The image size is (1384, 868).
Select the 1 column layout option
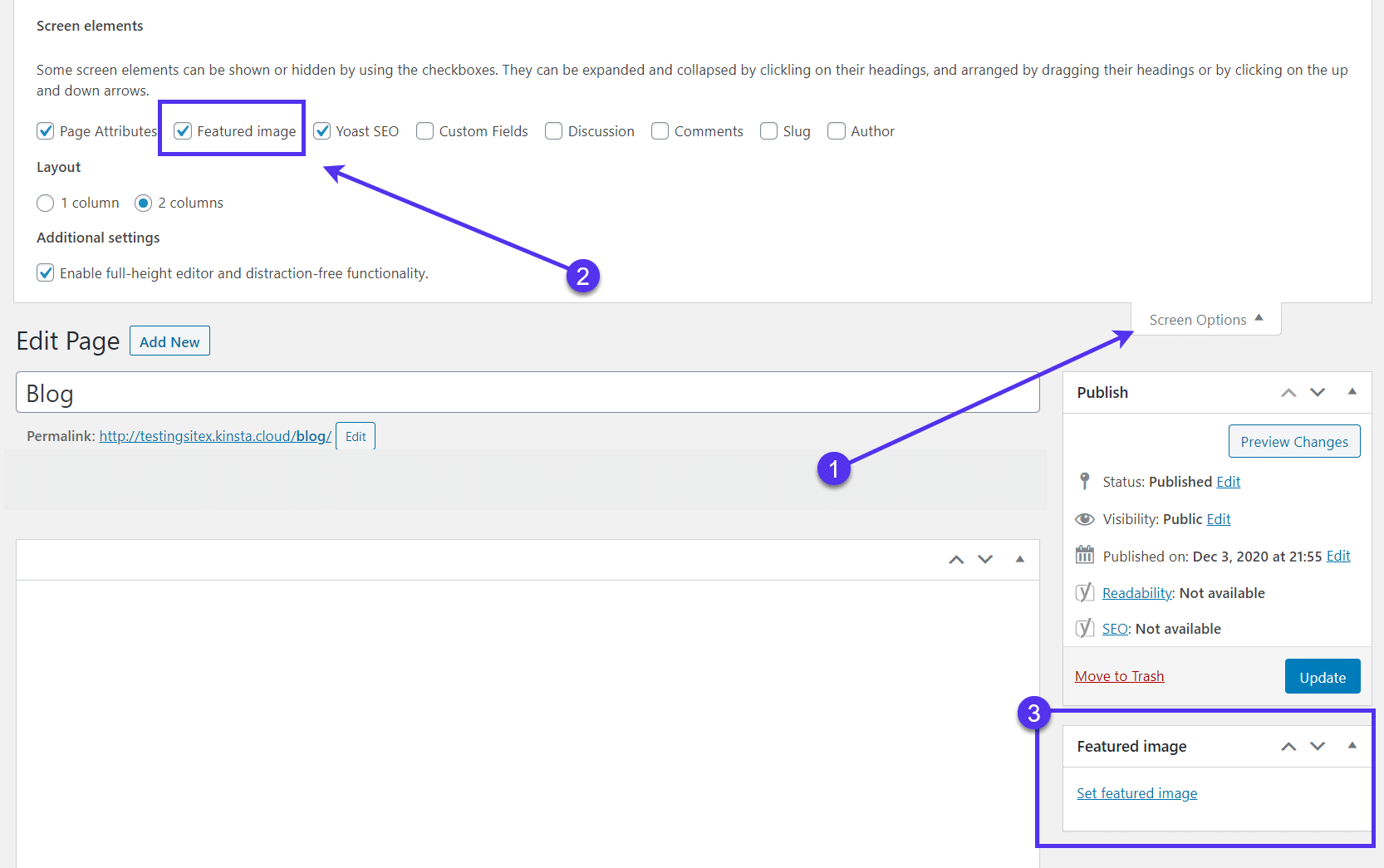(45, 203)
